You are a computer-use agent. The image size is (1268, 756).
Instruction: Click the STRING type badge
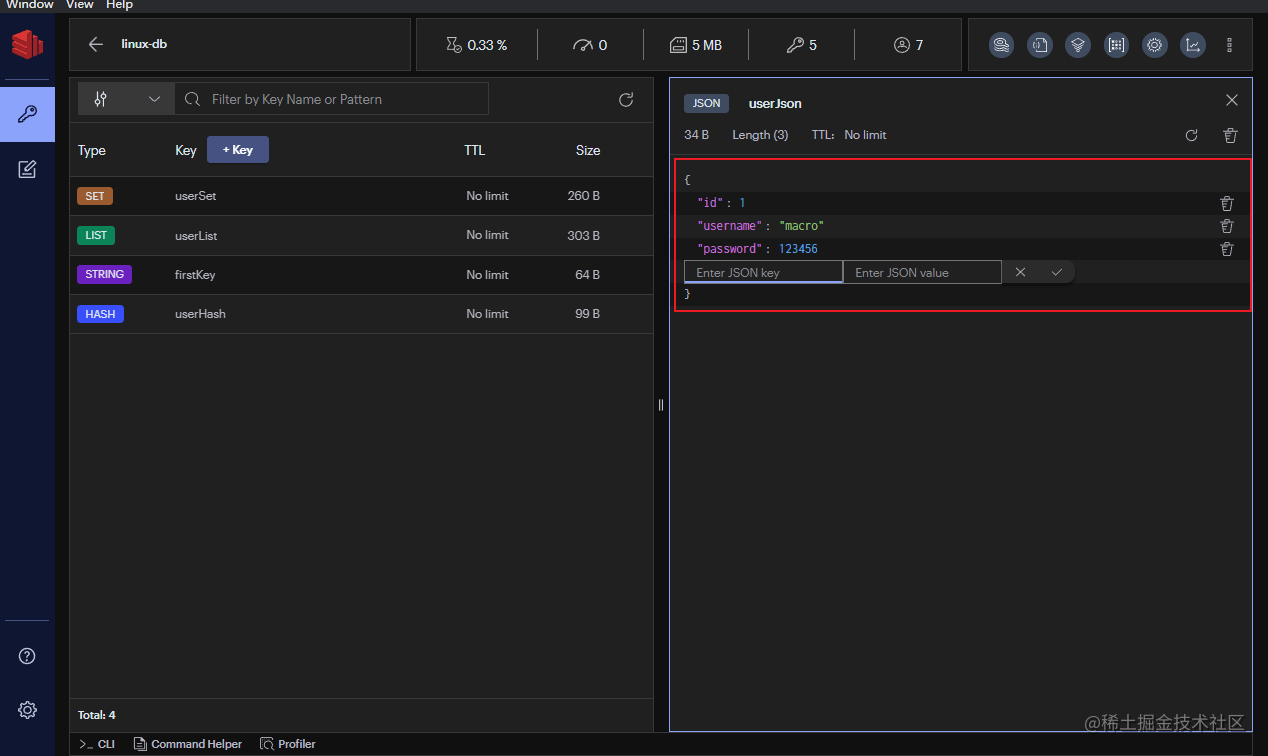point(104,274)
